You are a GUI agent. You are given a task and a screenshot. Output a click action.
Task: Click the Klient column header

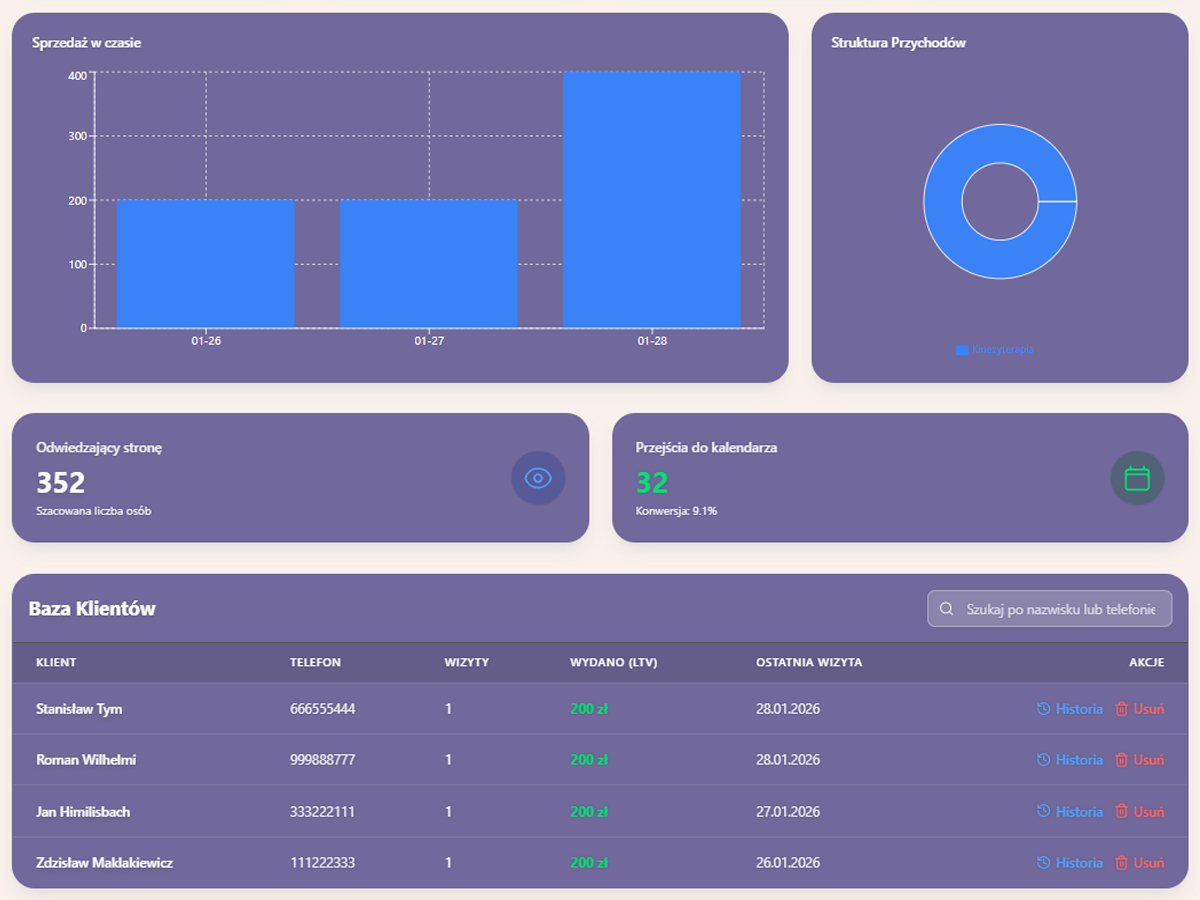[x=56, y=663]
